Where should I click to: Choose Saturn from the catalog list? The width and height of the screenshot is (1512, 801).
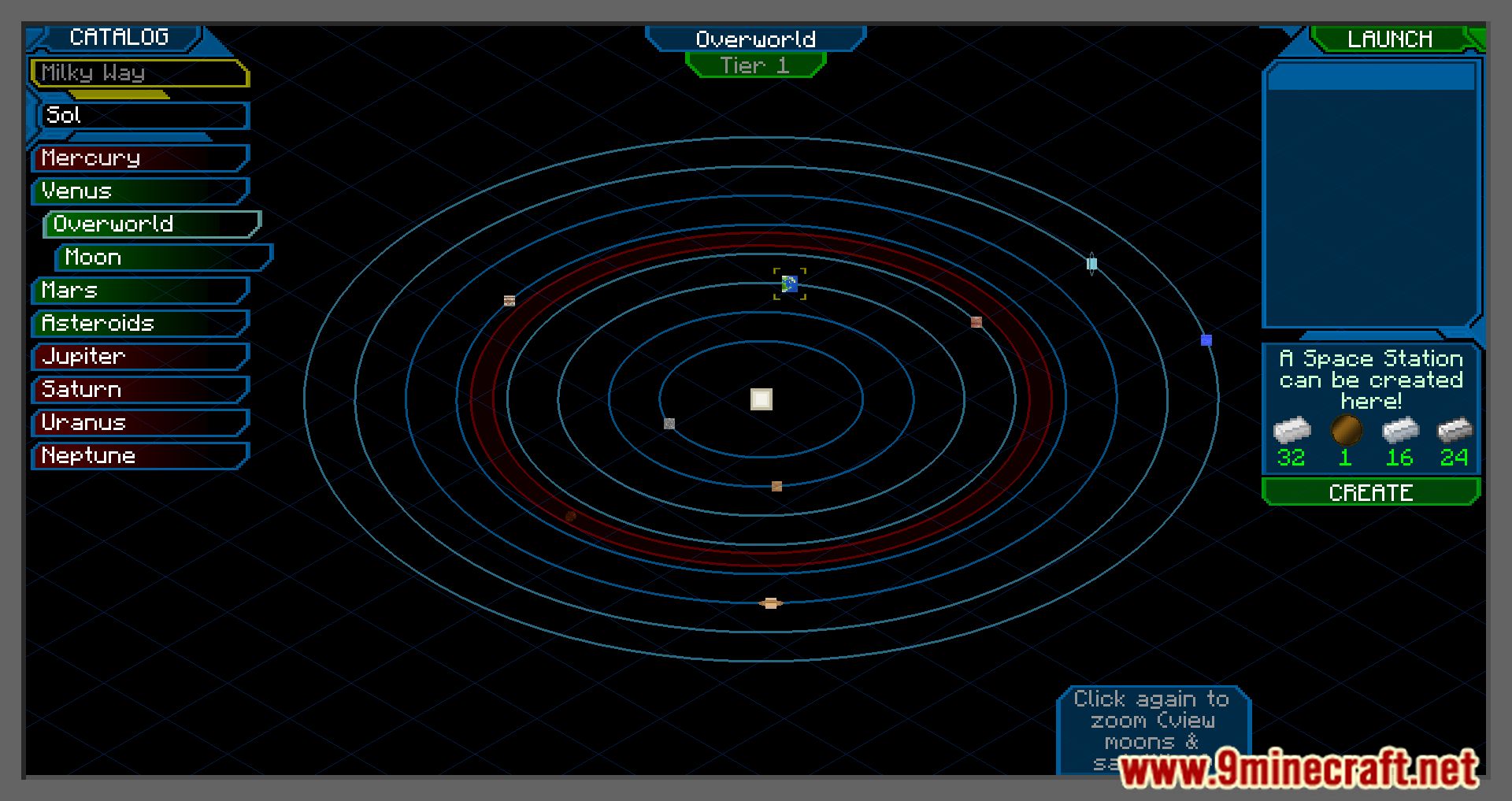coord(140,390)
